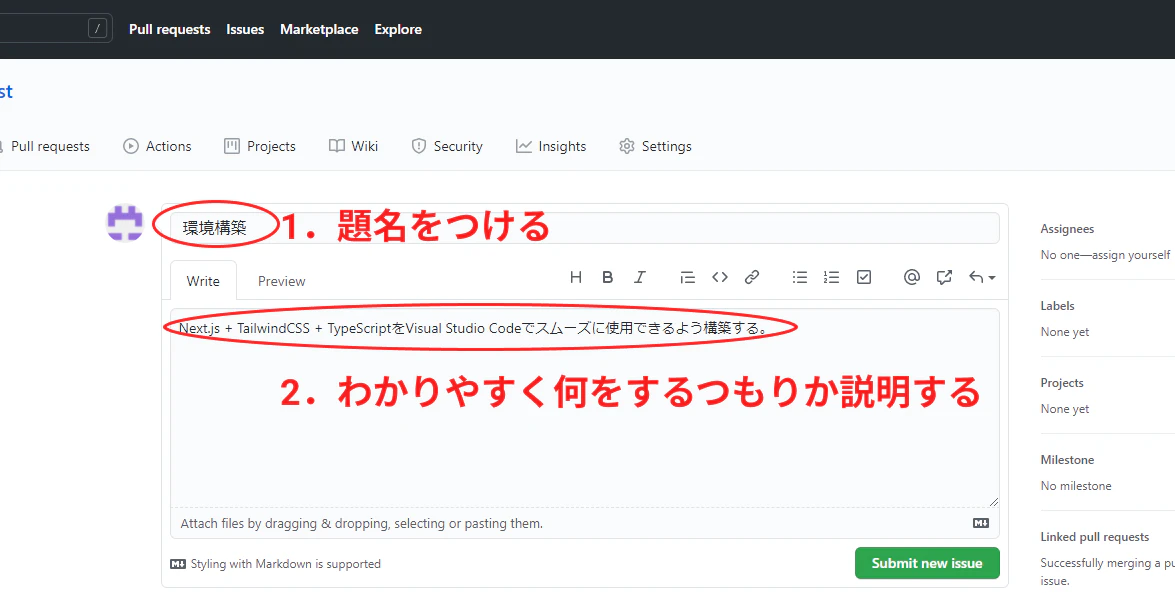Switch to the Preview tab
The image size is (1175, 596).
tap(282, 281)
